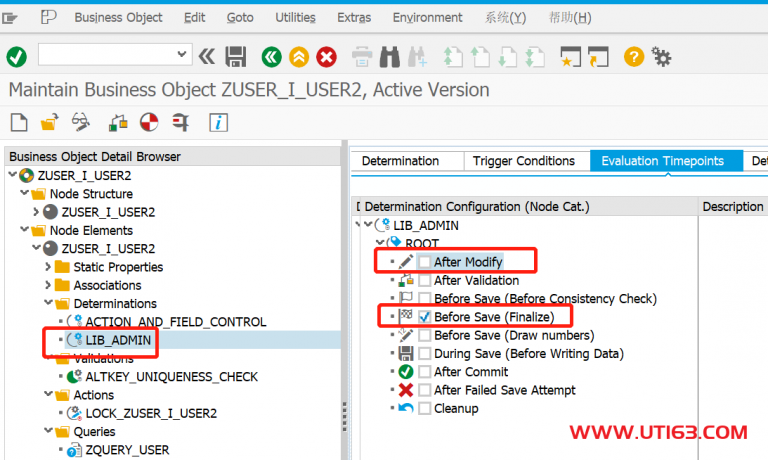Uncheck Before Save (Finalize) checkbox
Viewport: 768px width, 460px height.
425,317
